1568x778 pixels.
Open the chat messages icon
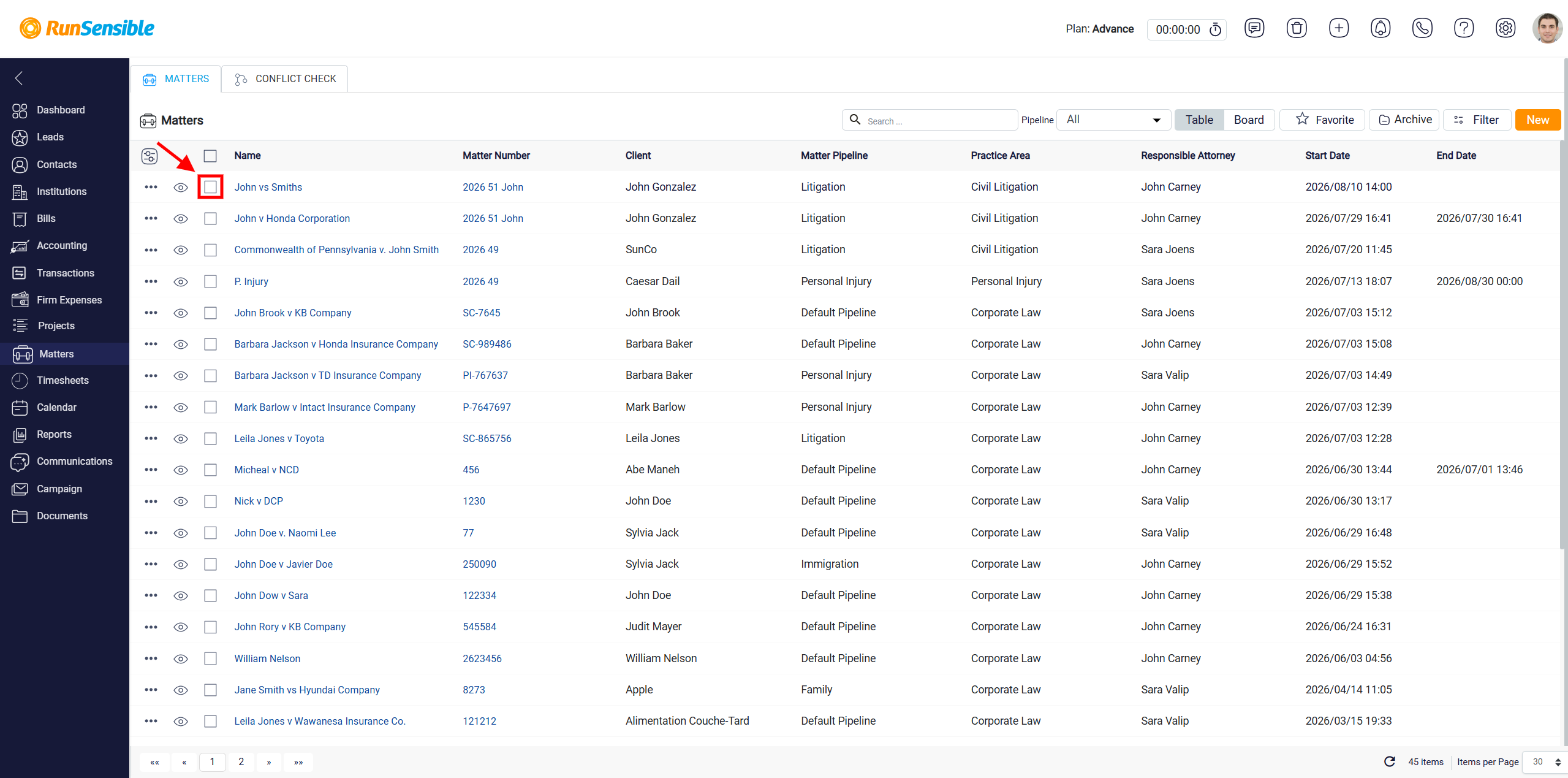click(x=1254, y=28)
